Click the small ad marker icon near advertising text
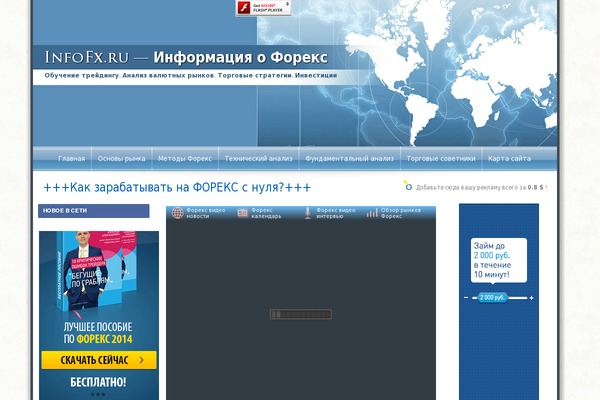Image resolution: width=600 pixels, height=400 pixels. pos(408,186)
